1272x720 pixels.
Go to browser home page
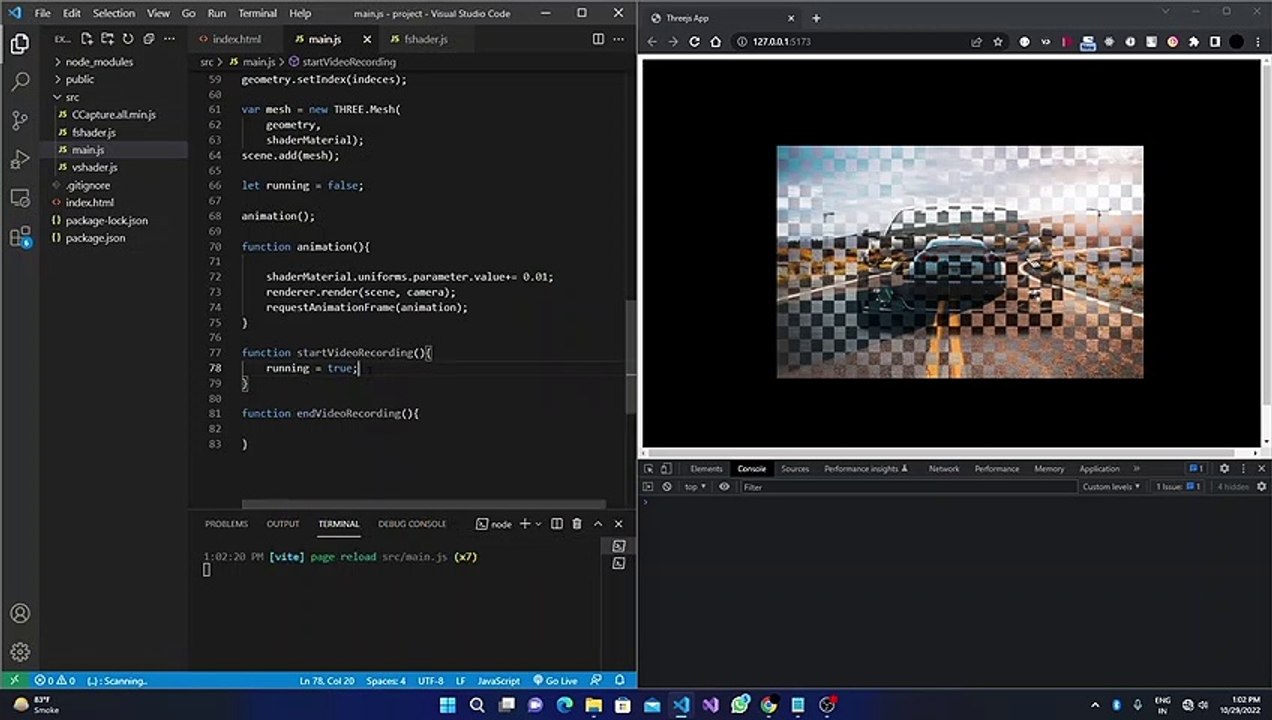715,42
